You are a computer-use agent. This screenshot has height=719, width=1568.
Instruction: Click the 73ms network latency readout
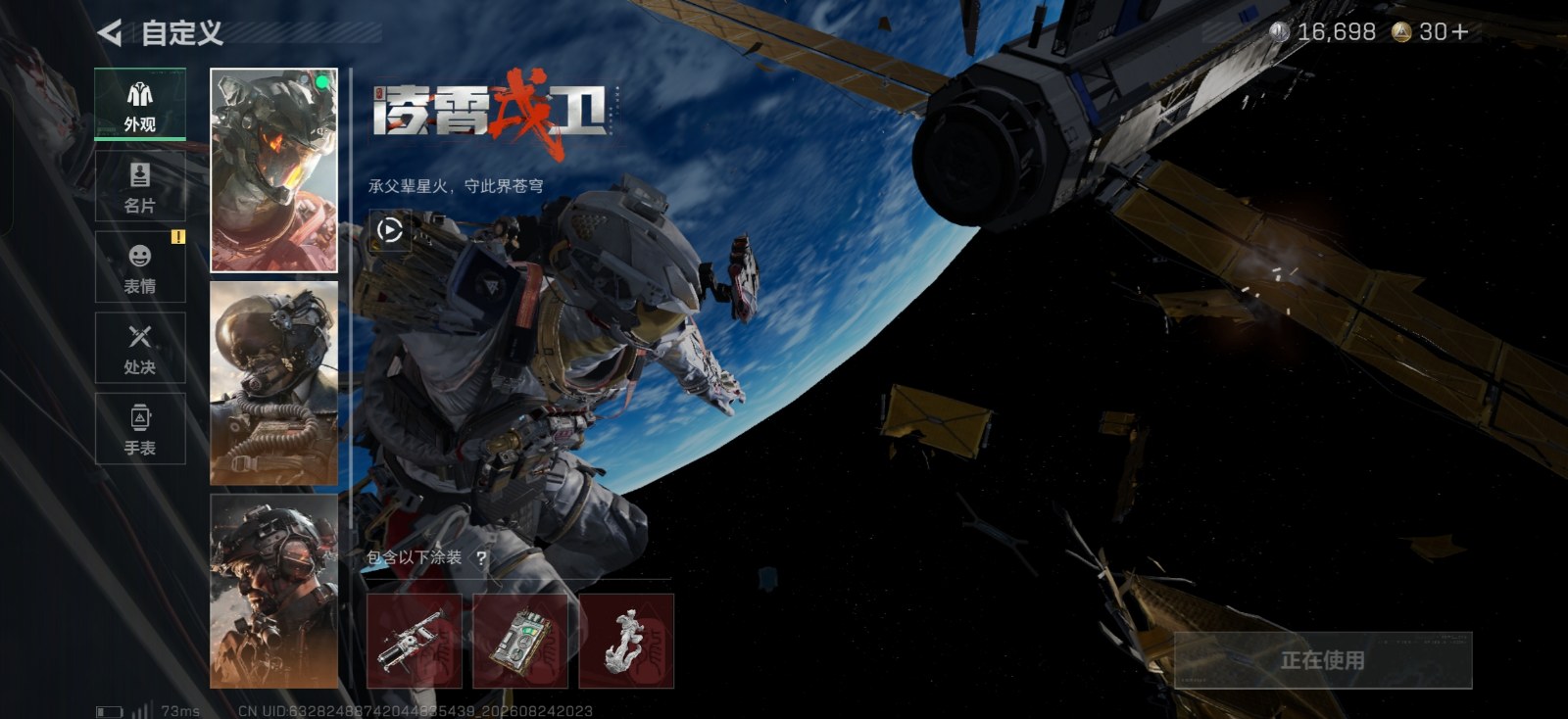(180, 711)
